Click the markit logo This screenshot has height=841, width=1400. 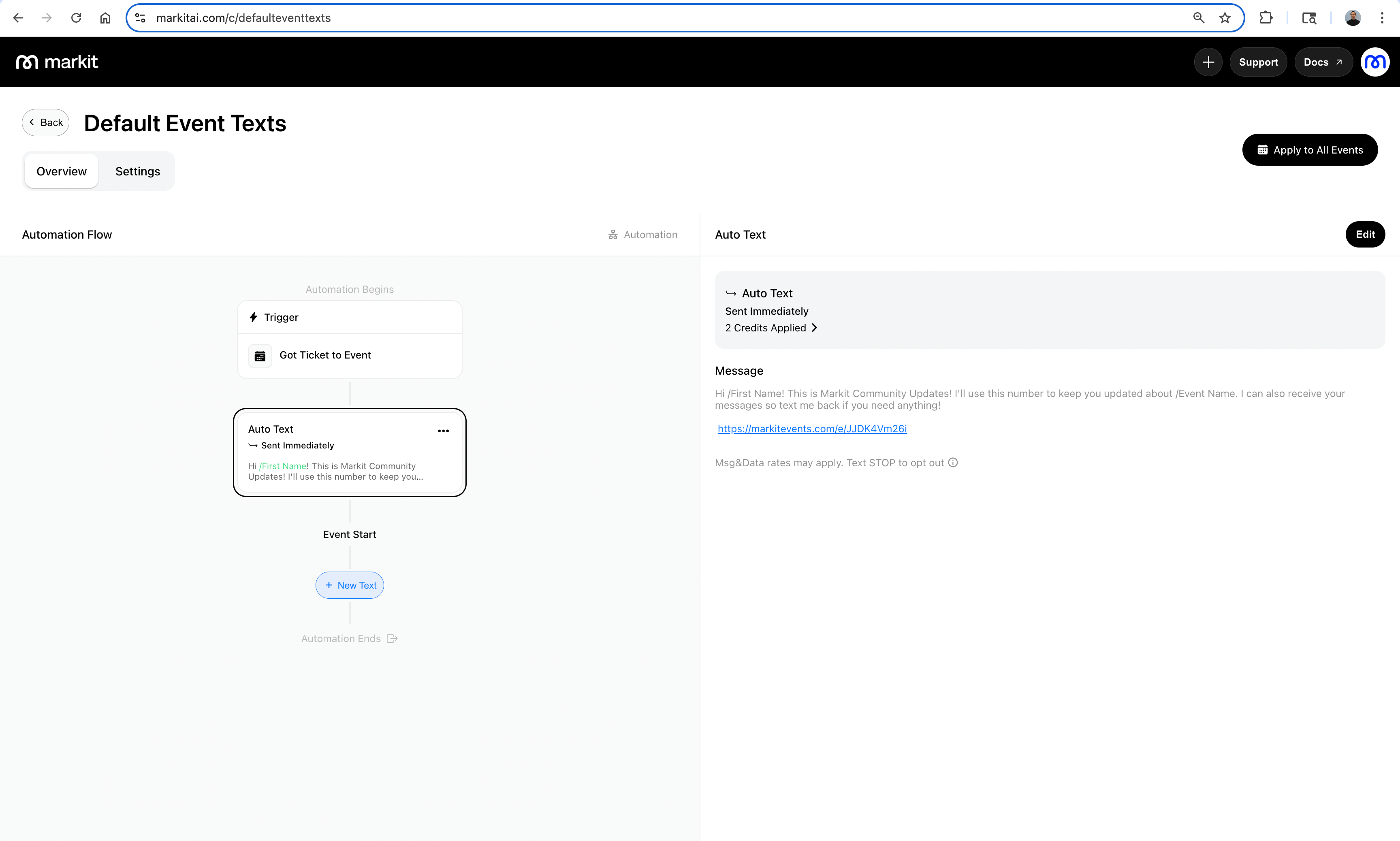coord(57,62)
